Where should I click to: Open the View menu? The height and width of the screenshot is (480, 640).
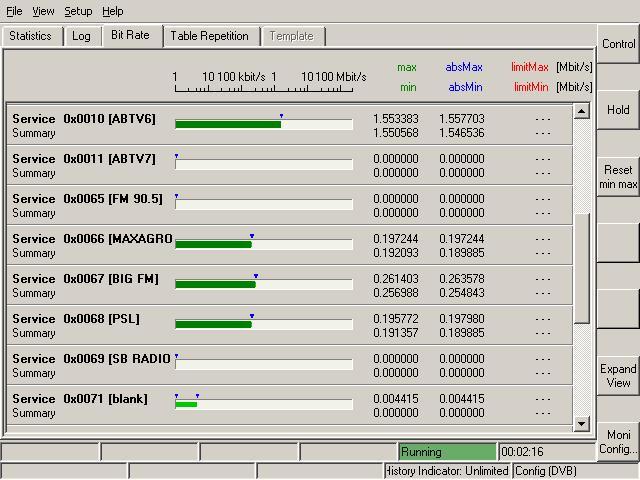click(x=43, y=11)
